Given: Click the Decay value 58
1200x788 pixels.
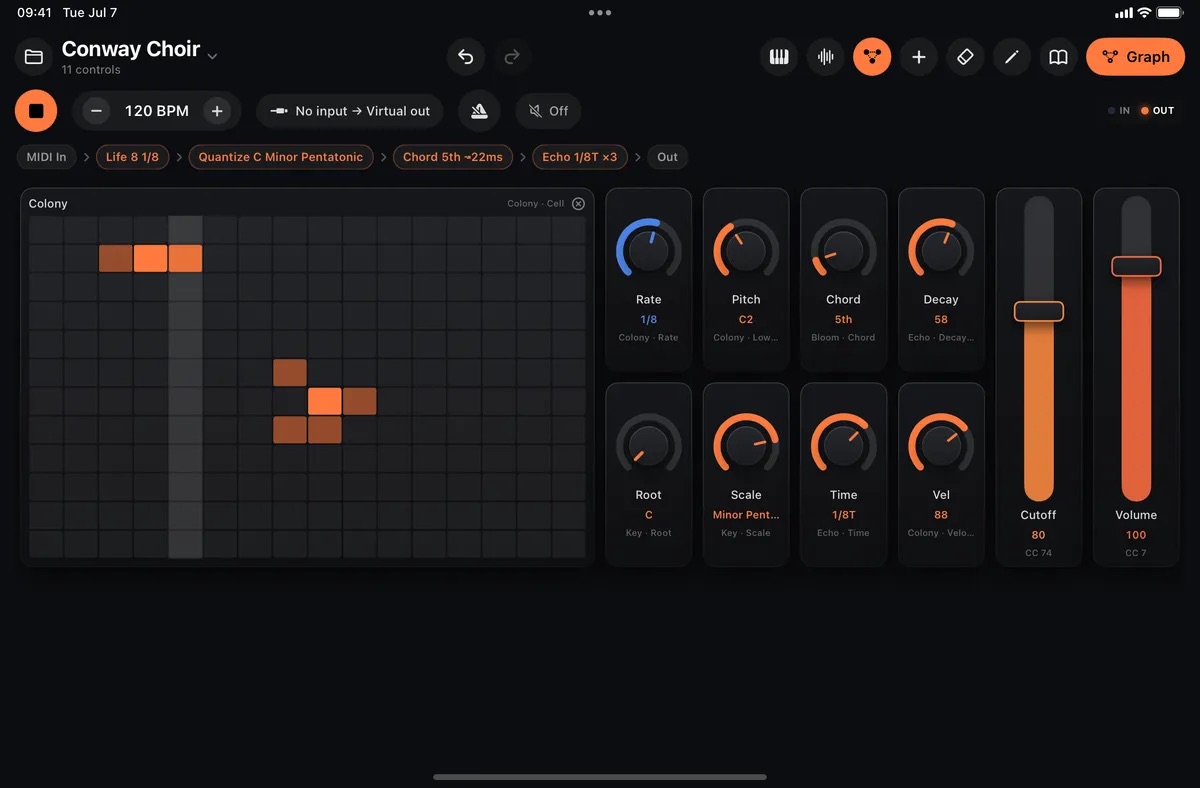Looking at the screenshot, I should click(x=941, y=320).
